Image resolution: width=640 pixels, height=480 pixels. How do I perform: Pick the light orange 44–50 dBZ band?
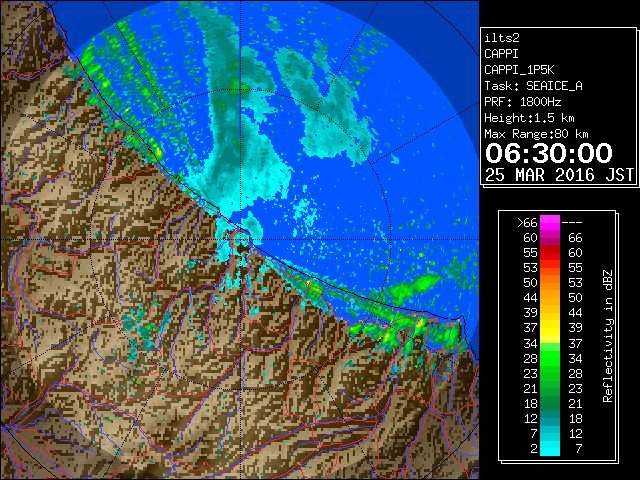550,298
